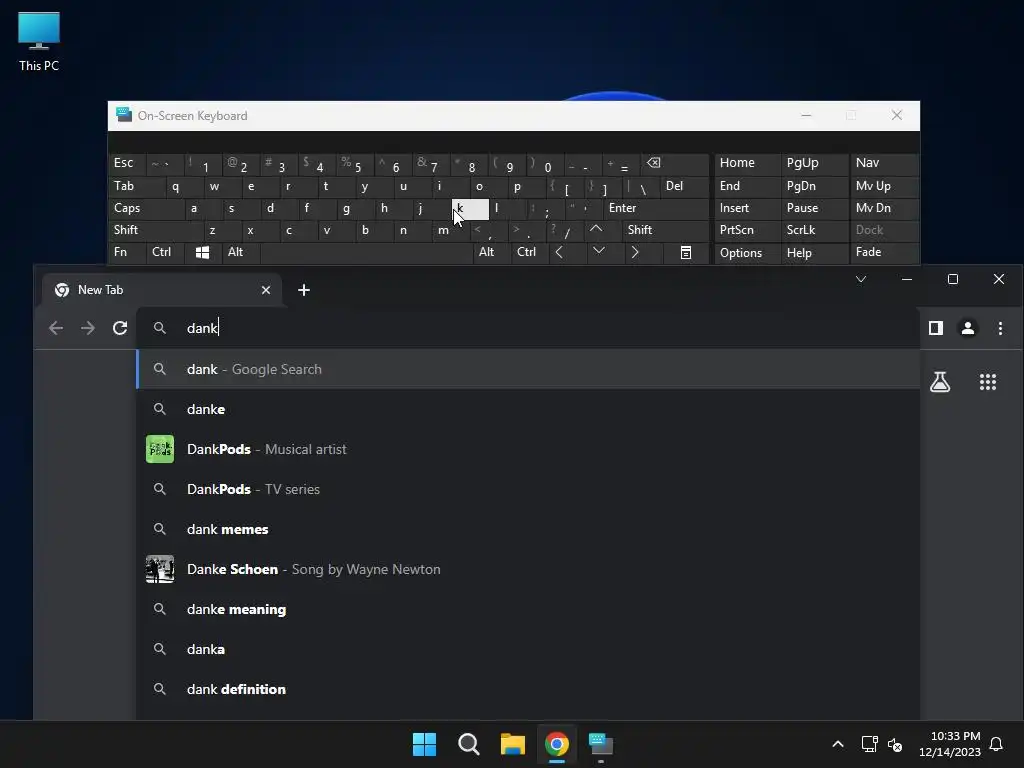The width and height of the screenshot is (1024, 768).
Task: Choose 'dank definition' suggestion
Action: click(x=528, y=689)
